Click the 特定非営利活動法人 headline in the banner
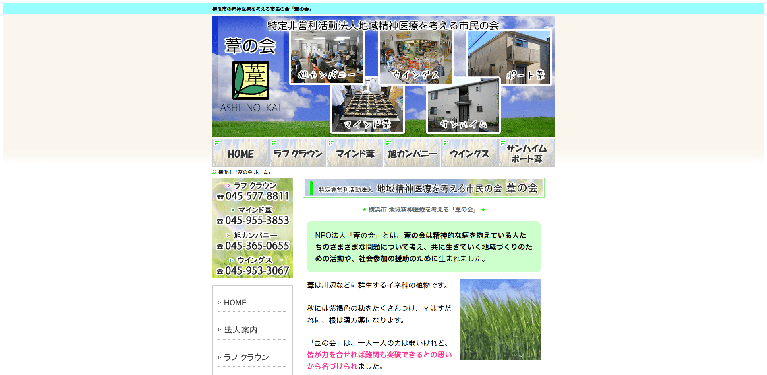 click(384, 25)
